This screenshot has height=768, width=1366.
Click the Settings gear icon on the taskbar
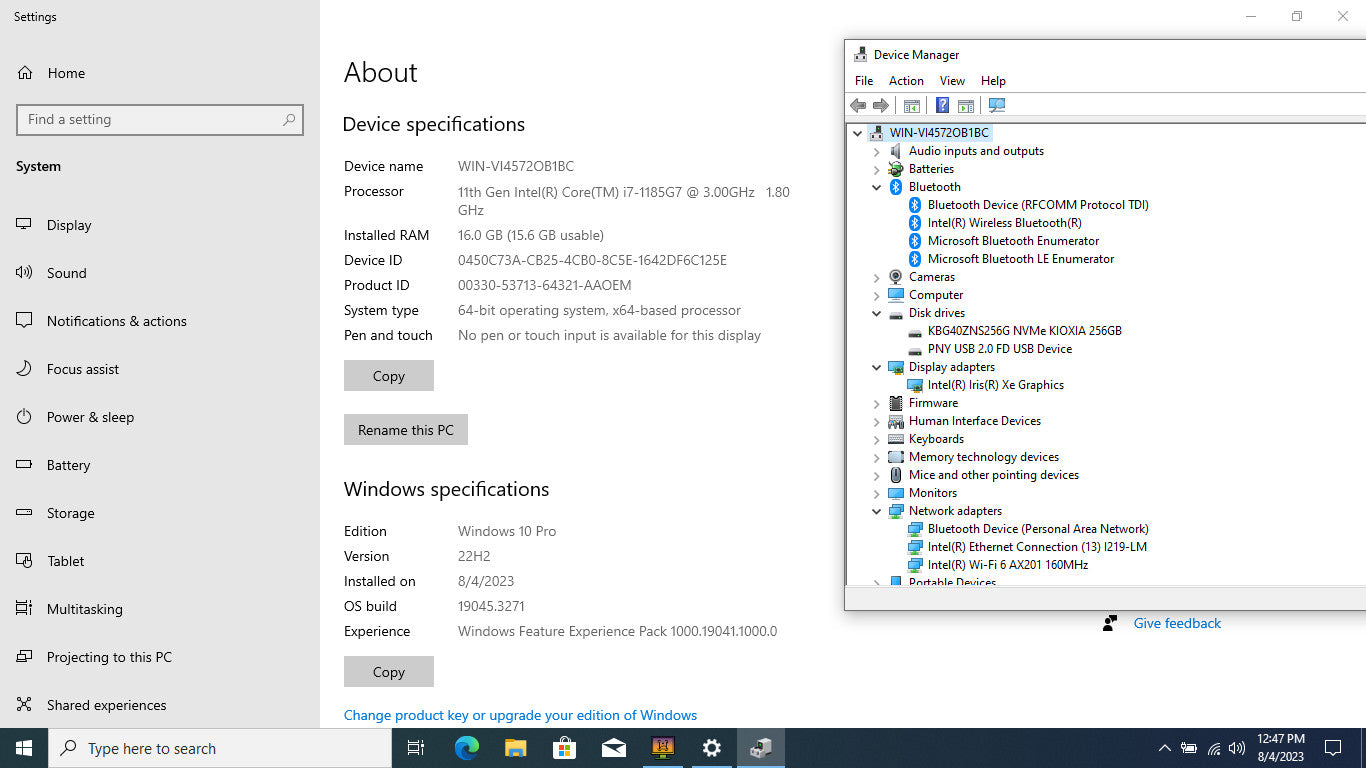pos(712,748)
